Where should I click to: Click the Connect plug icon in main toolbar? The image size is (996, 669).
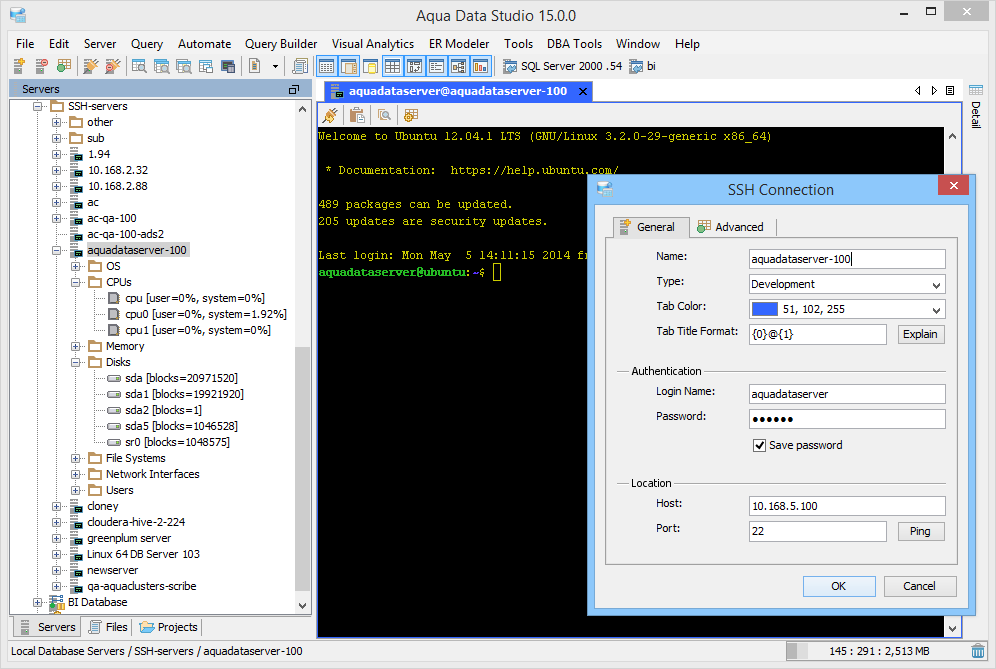pos(91,66)
